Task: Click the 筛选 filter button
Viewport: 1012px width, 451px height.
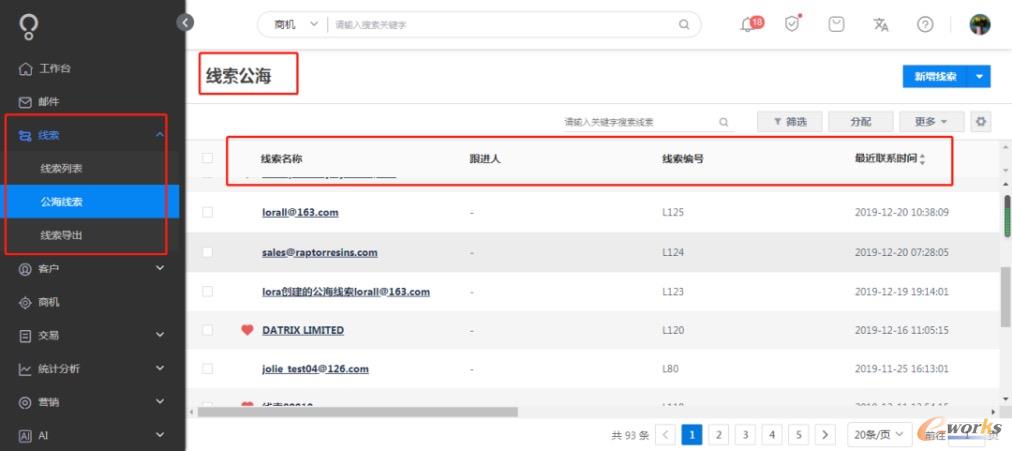Action: 789,121
